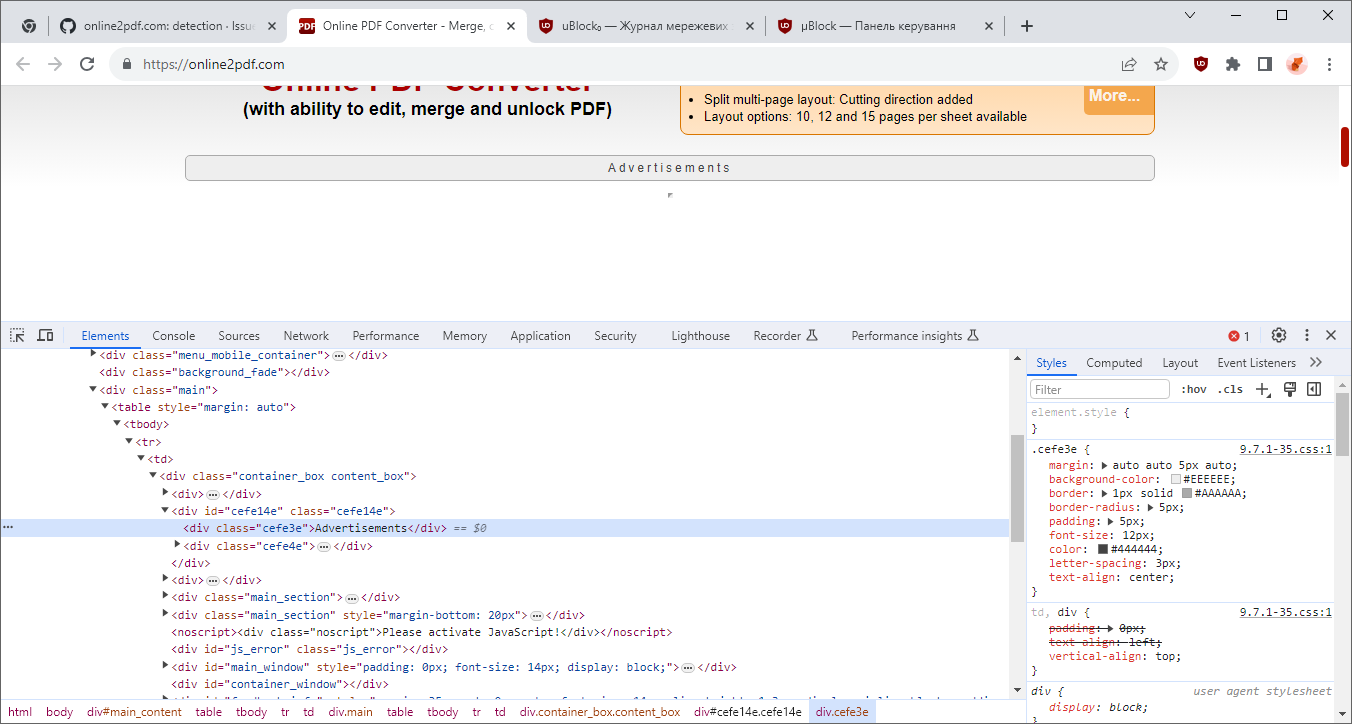Open the uBlock Origin extension icon

pos(1200,63)
